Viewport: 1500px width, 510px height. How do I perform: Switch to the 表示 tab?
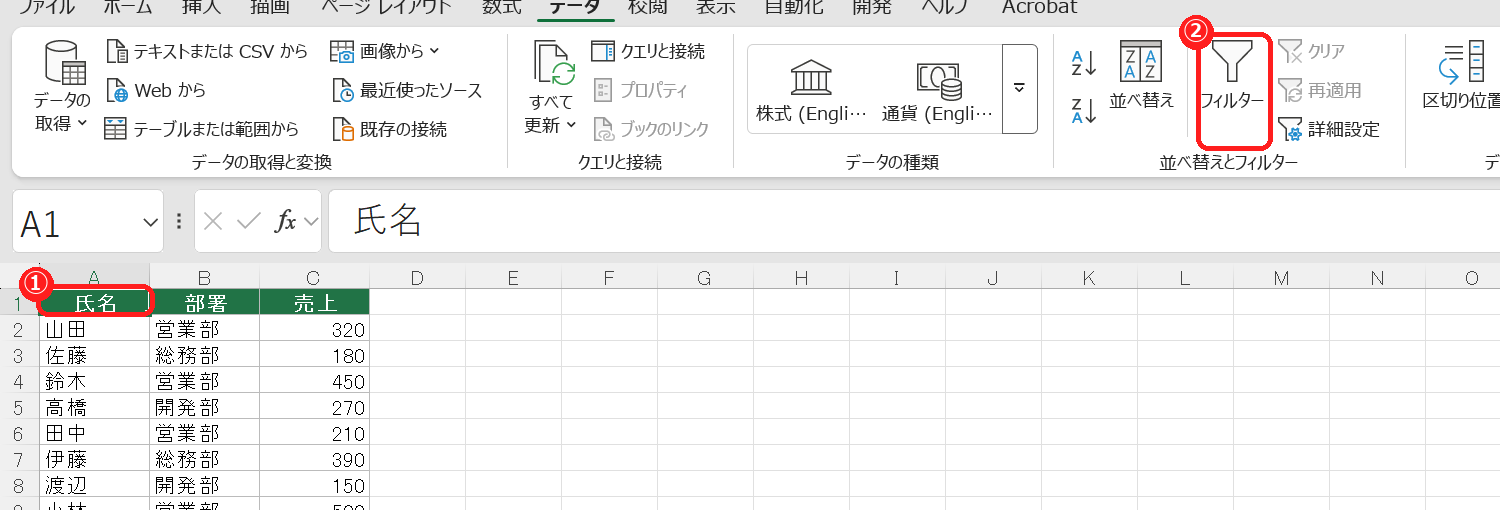715,8
